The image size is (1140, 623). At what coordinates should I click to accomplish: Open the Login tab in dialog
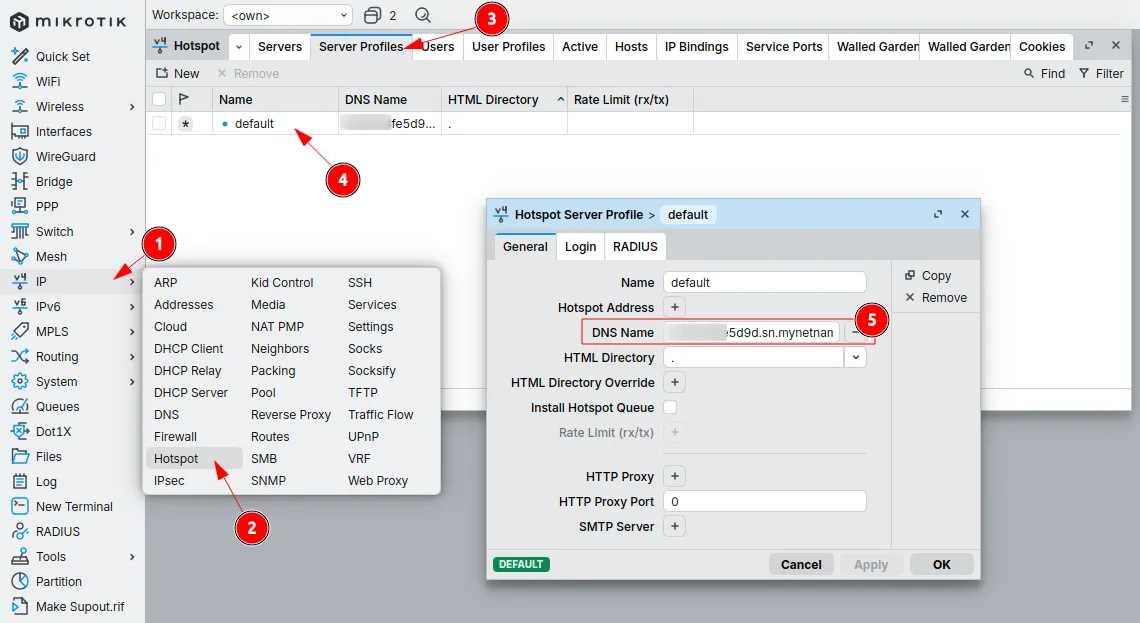pos(580,246)
